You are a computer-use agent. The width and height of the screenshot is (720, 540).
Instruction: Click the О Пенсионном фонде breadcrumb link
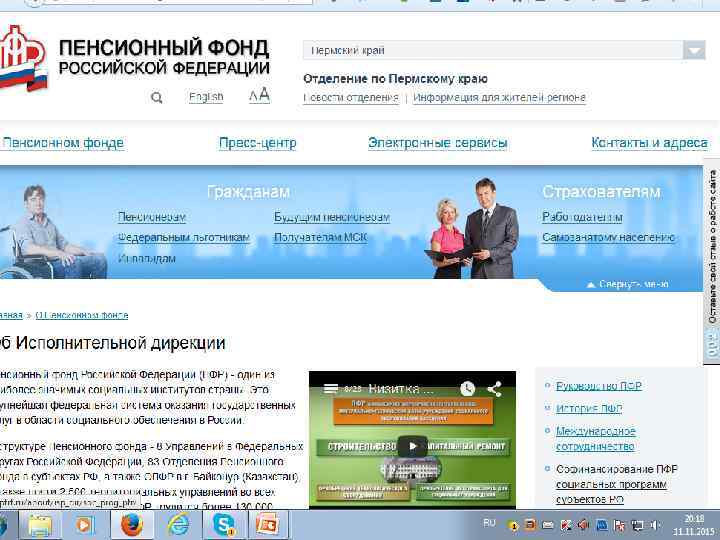(82, 315)
